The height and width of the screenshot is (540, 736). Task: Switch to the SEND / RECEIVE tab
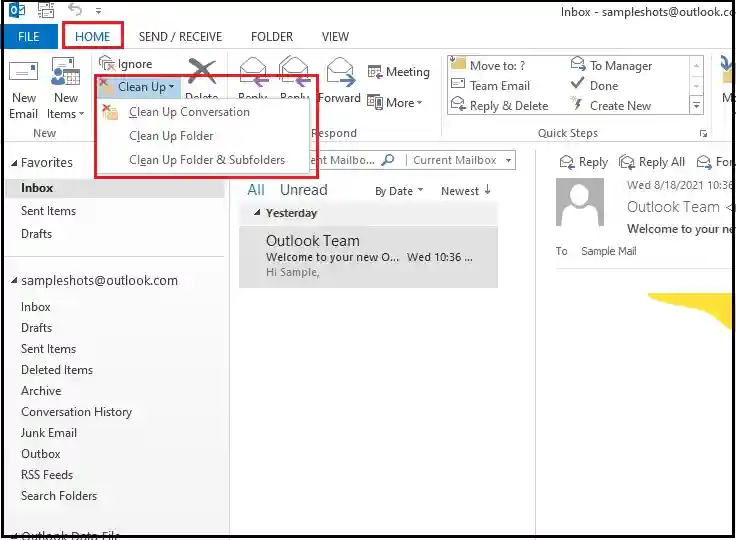[x=180, y=37]
